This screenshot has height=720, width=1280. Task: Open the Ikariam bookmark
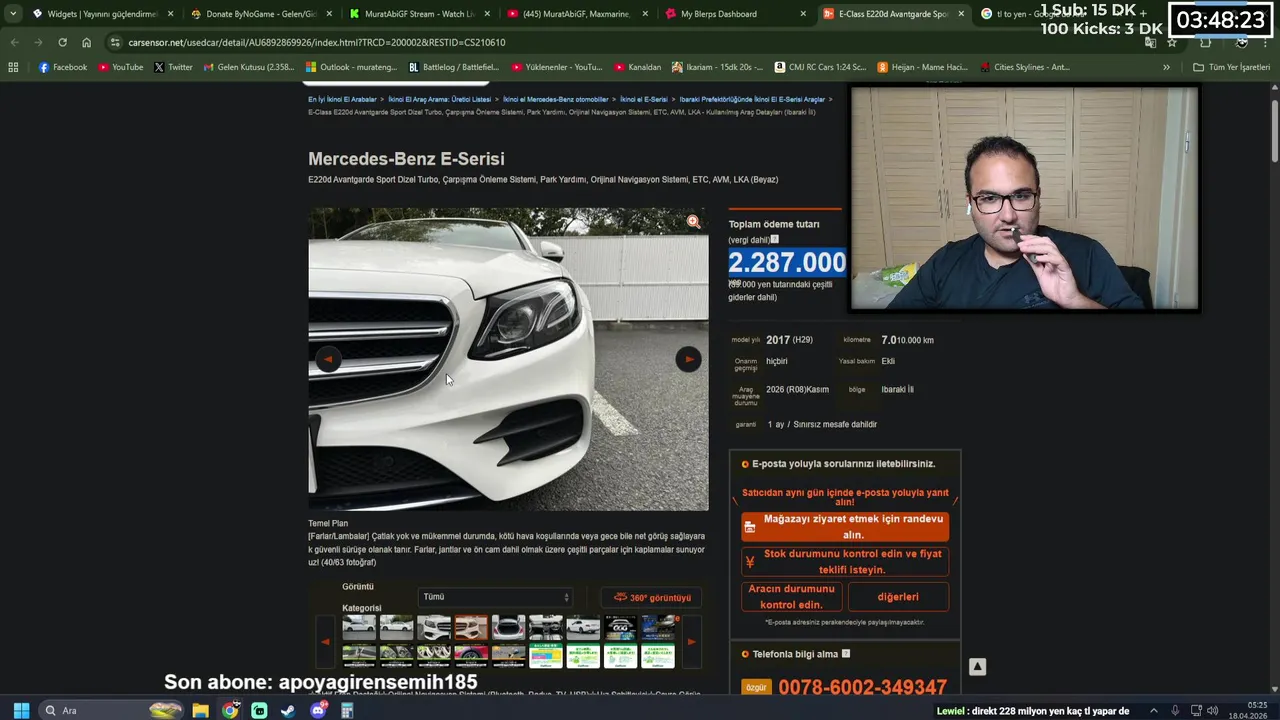click(x=717, y=67)
